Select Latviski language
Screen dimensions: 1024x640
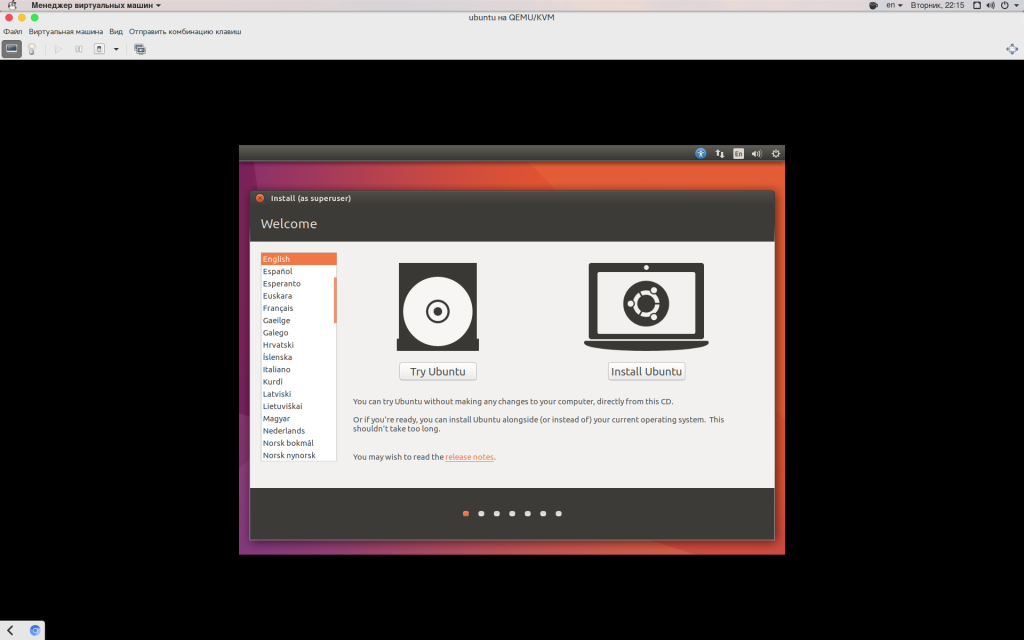tap(298, 394)
